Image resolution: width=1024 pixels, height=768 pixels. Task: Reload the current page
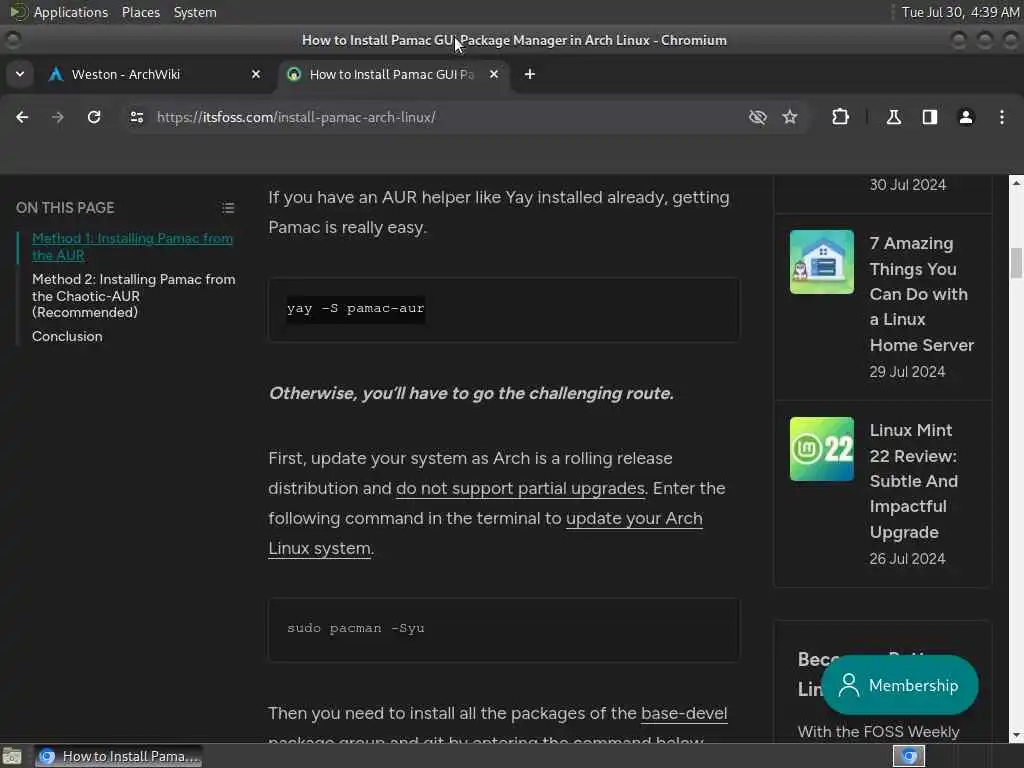pyautogui.click(x=94, y=117)
